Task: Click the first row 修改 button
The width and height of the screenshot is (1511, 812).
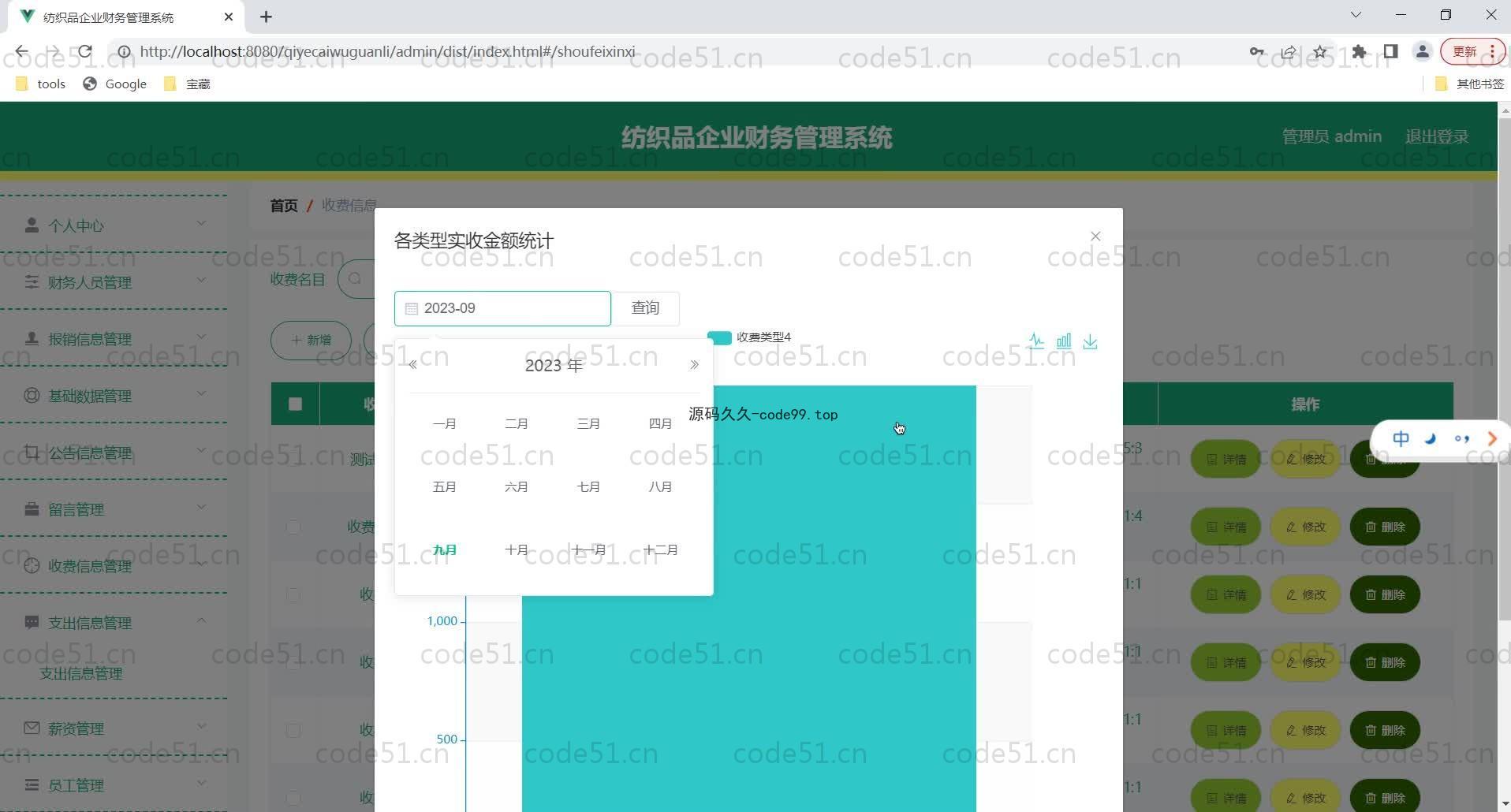Action: coord(1305,459)
